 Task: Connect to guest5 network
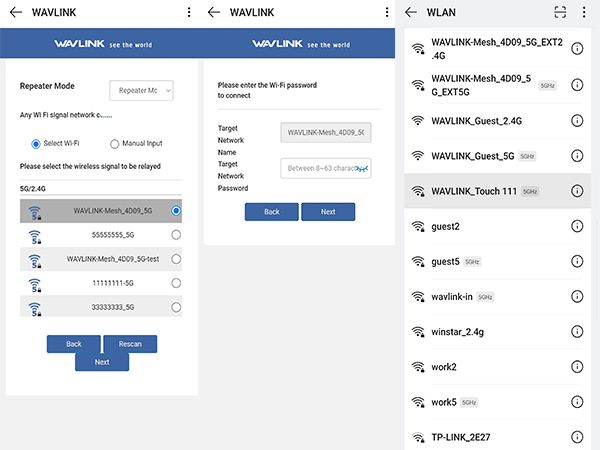[497, 261]
